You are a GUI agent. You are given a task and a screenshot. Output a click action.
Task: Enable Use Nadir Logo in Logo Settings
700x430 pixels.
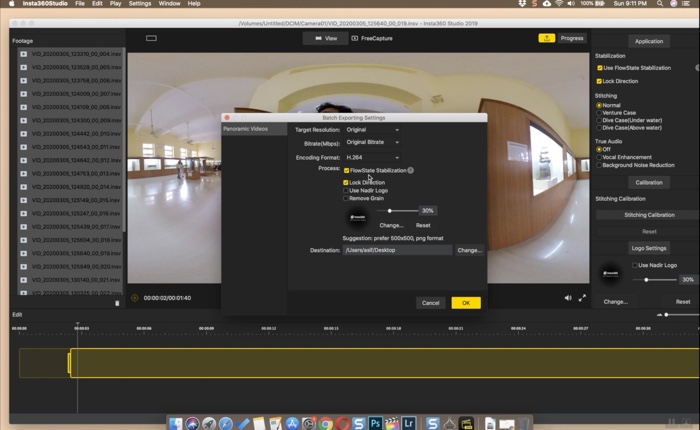pyautogui.click(x=634, y=265)
